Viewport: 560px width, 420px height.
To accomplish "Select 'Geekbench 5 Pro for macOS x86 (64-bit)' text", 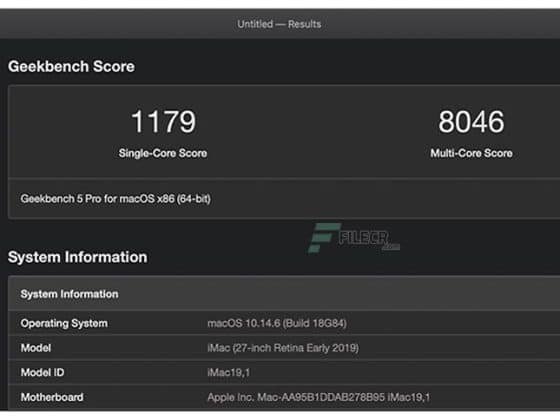I will pos(116,199).
